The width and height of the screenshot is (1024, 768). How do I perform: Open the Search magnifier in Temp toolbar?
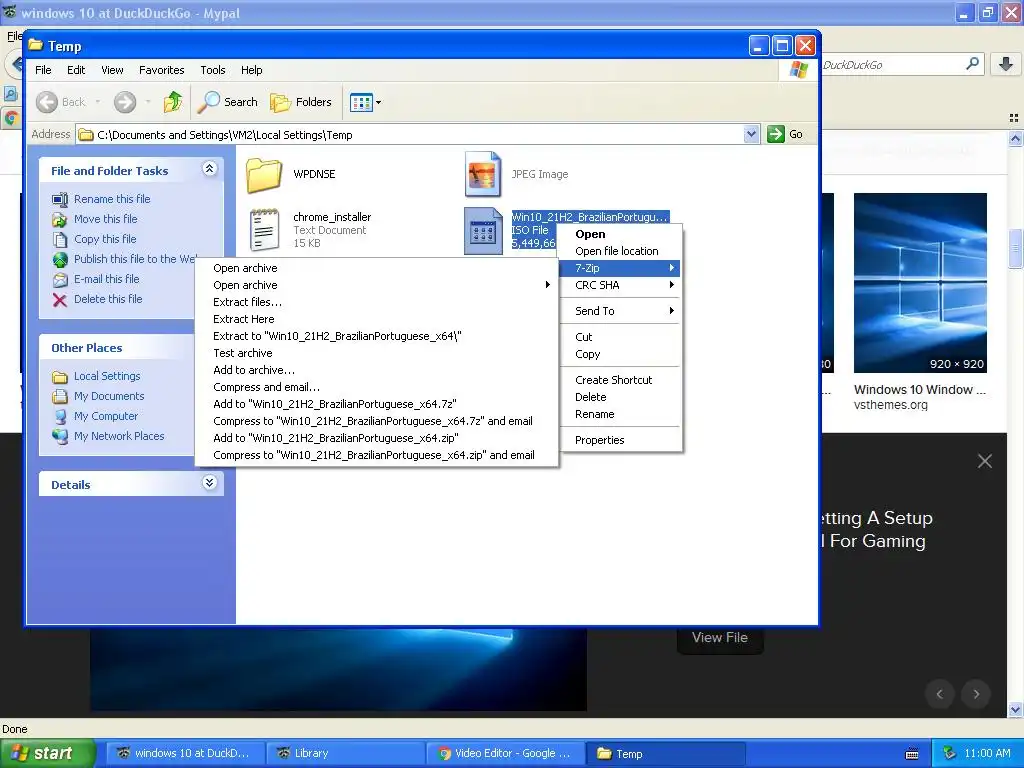click(x=208, y=102)
